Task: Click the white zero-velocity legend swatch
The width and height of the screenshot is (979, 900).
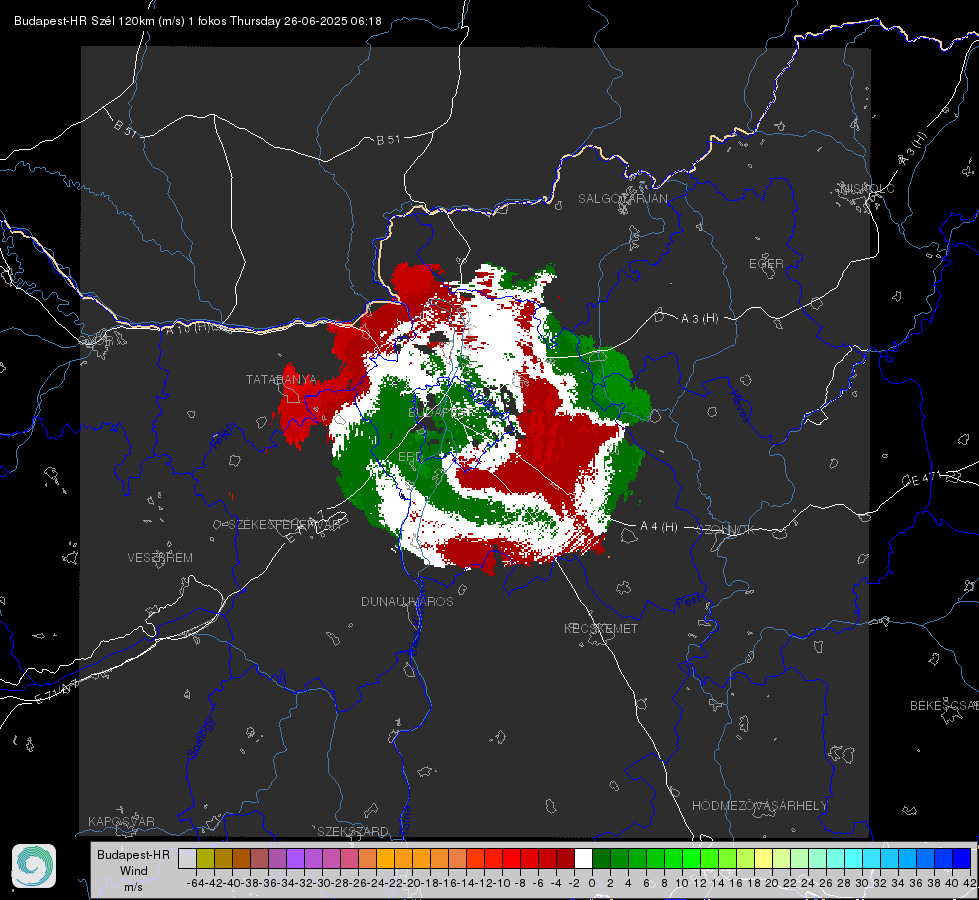Action: point(583,858)
